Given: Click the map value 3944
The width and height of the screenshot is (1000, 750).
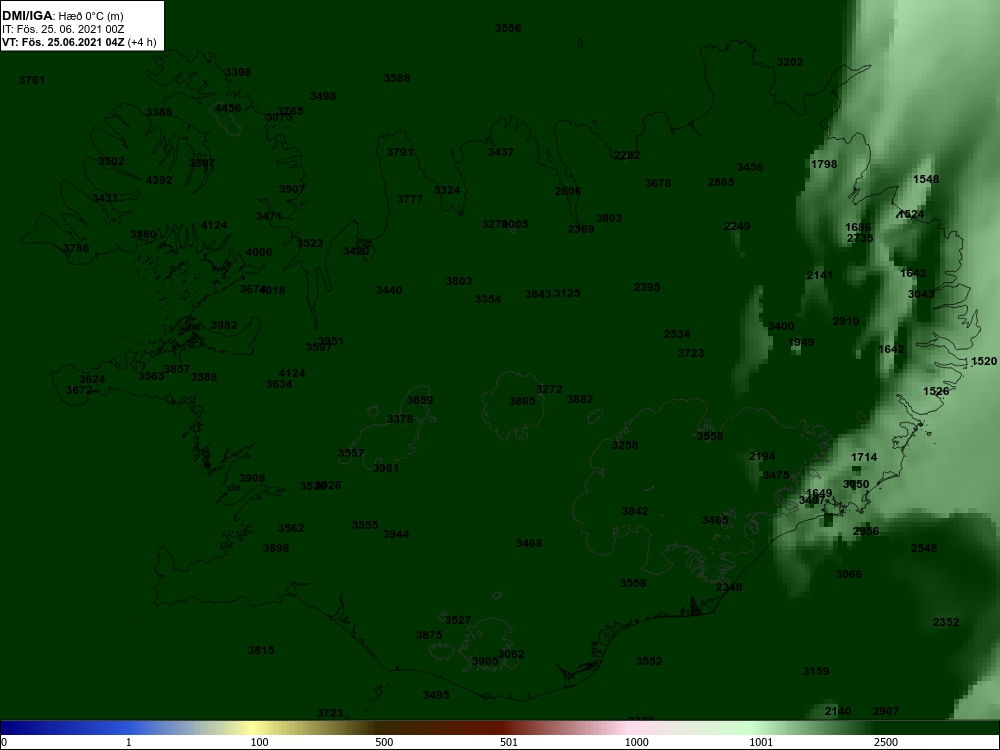Looking at the screenshot, I should (x=396, y=534).
